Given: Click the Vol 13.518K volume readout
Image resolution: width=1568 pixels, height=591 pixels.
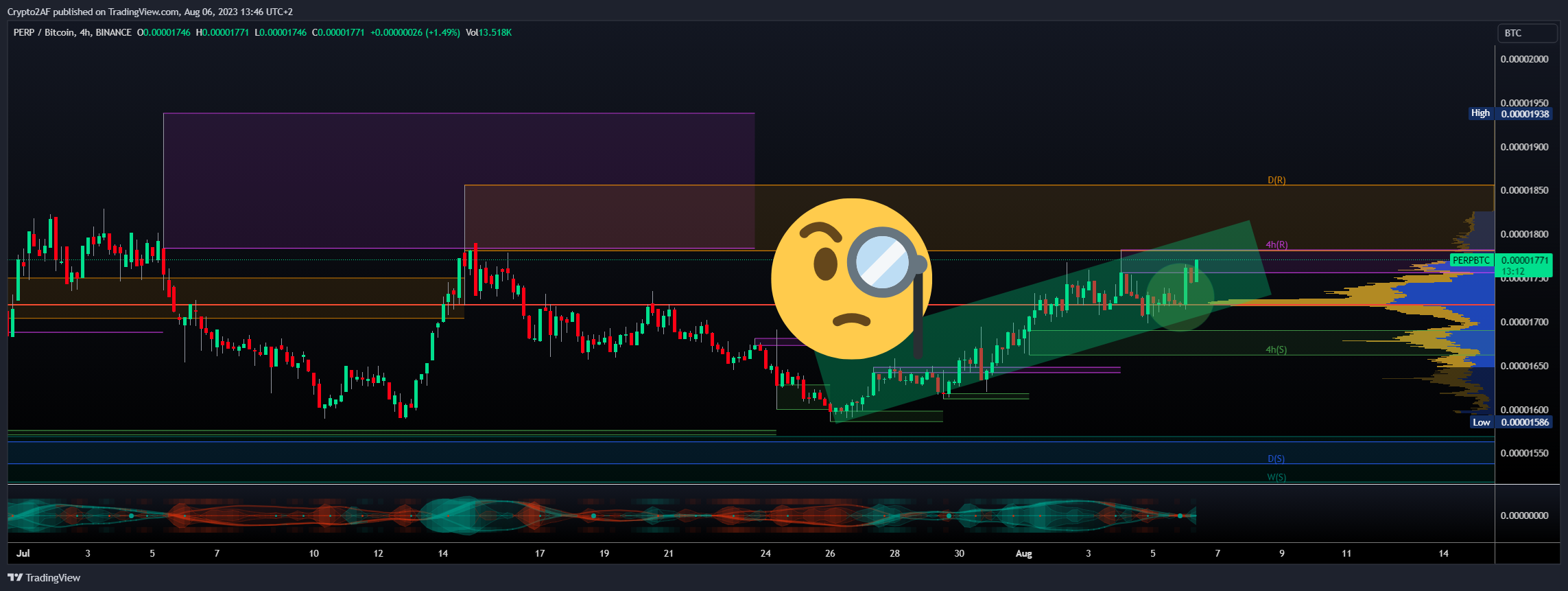Looking at the screenshot, I should coord(488,32).
